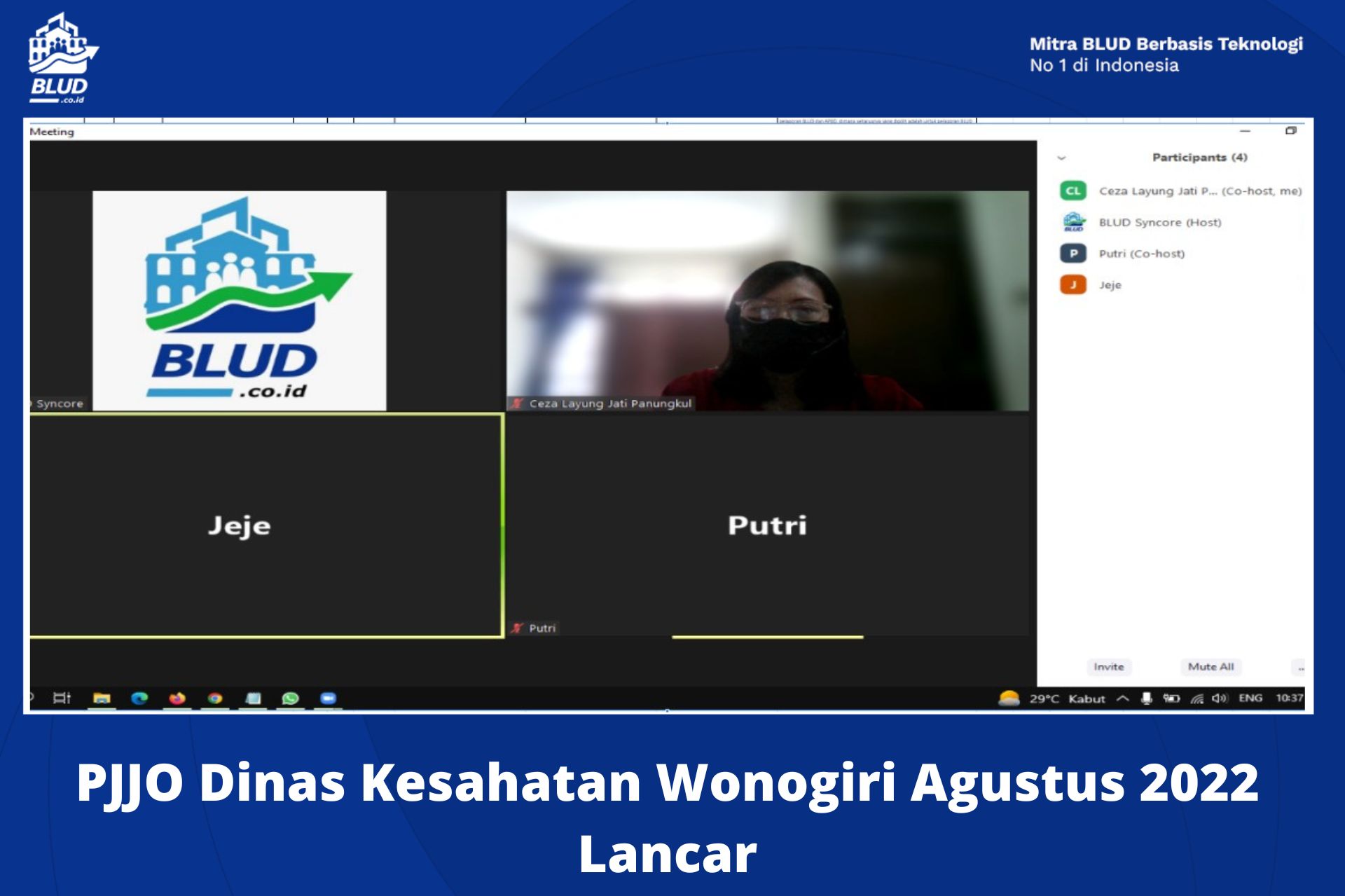The height and width of the screenshot is (896, 1345).
Task: Click the 'PJJO Dinas Kesahatan Wonogiri Agustus 2022' caption
Action: tap(668, 783)
